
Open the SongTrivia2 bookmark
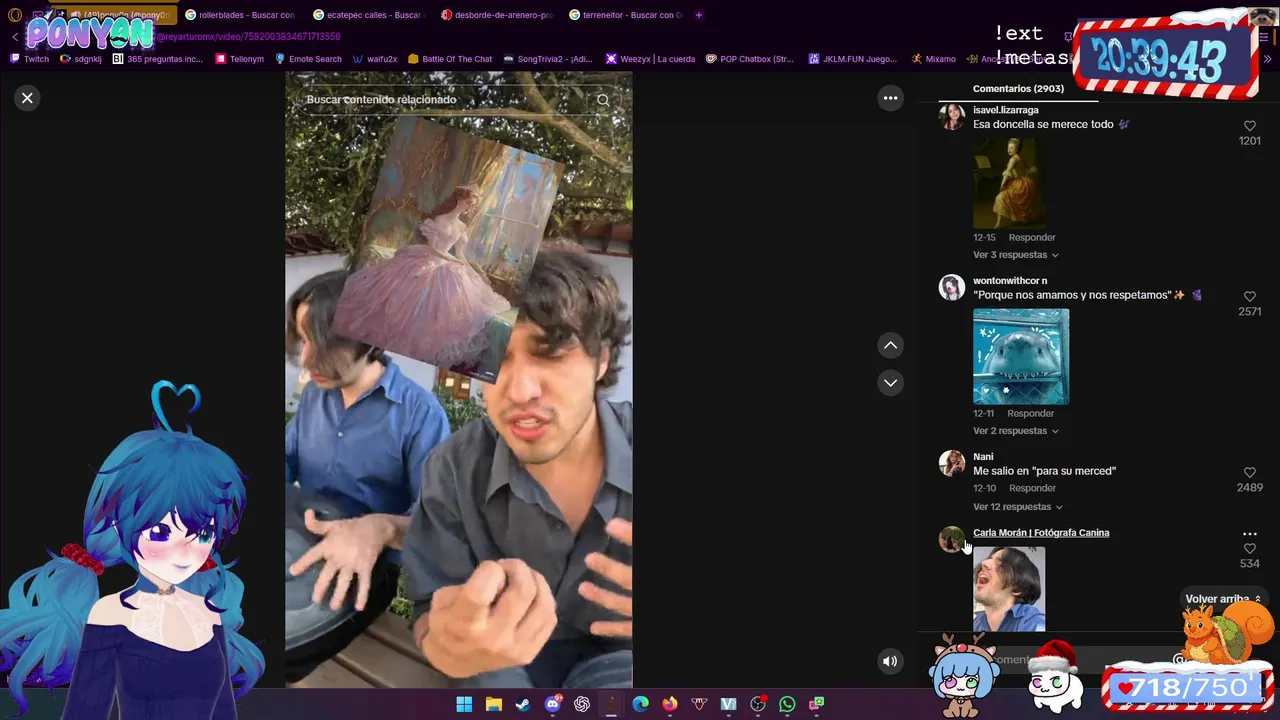(548, 59)
